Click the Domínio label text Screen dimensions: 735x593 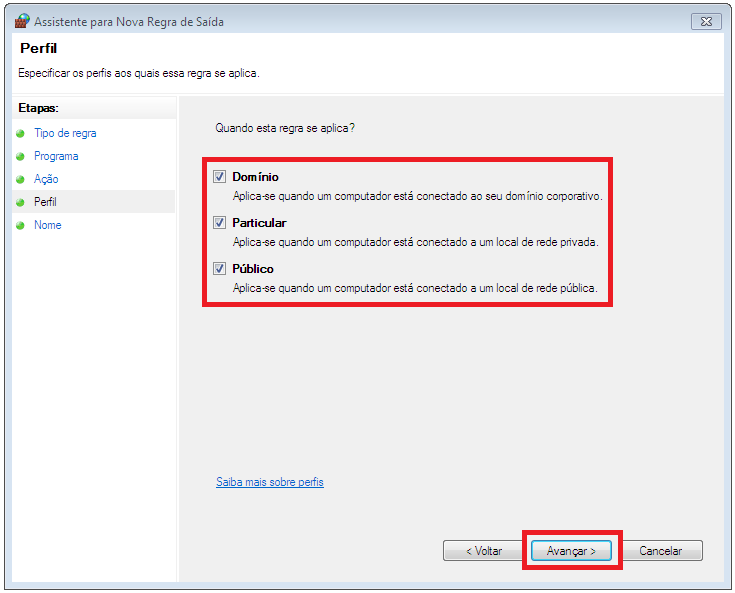coord(255,177)
